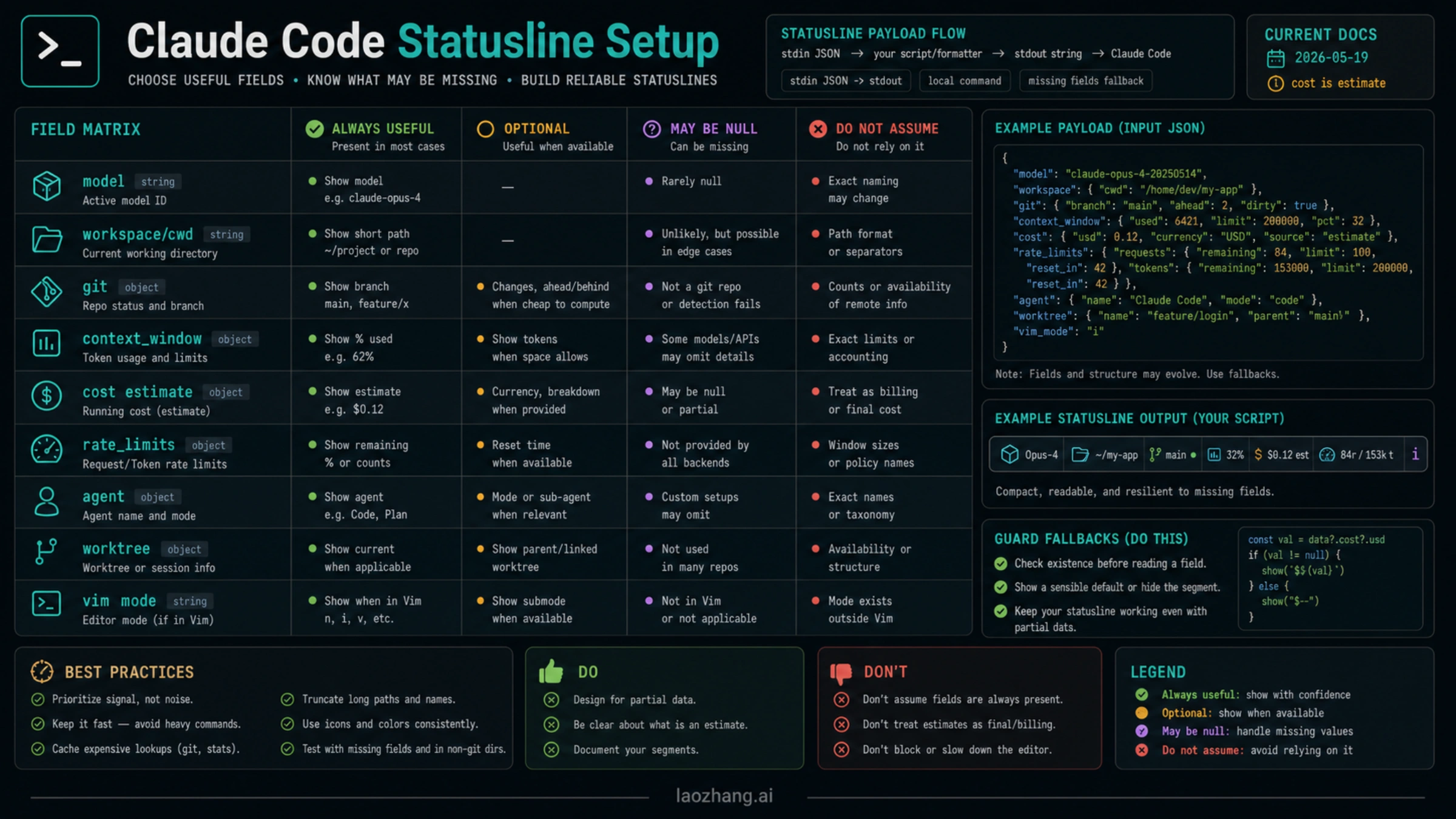This screenshot has height=819, width=1456.
Task: Click the FIELD MATRIX heading
Action: [x=86, y=129]
